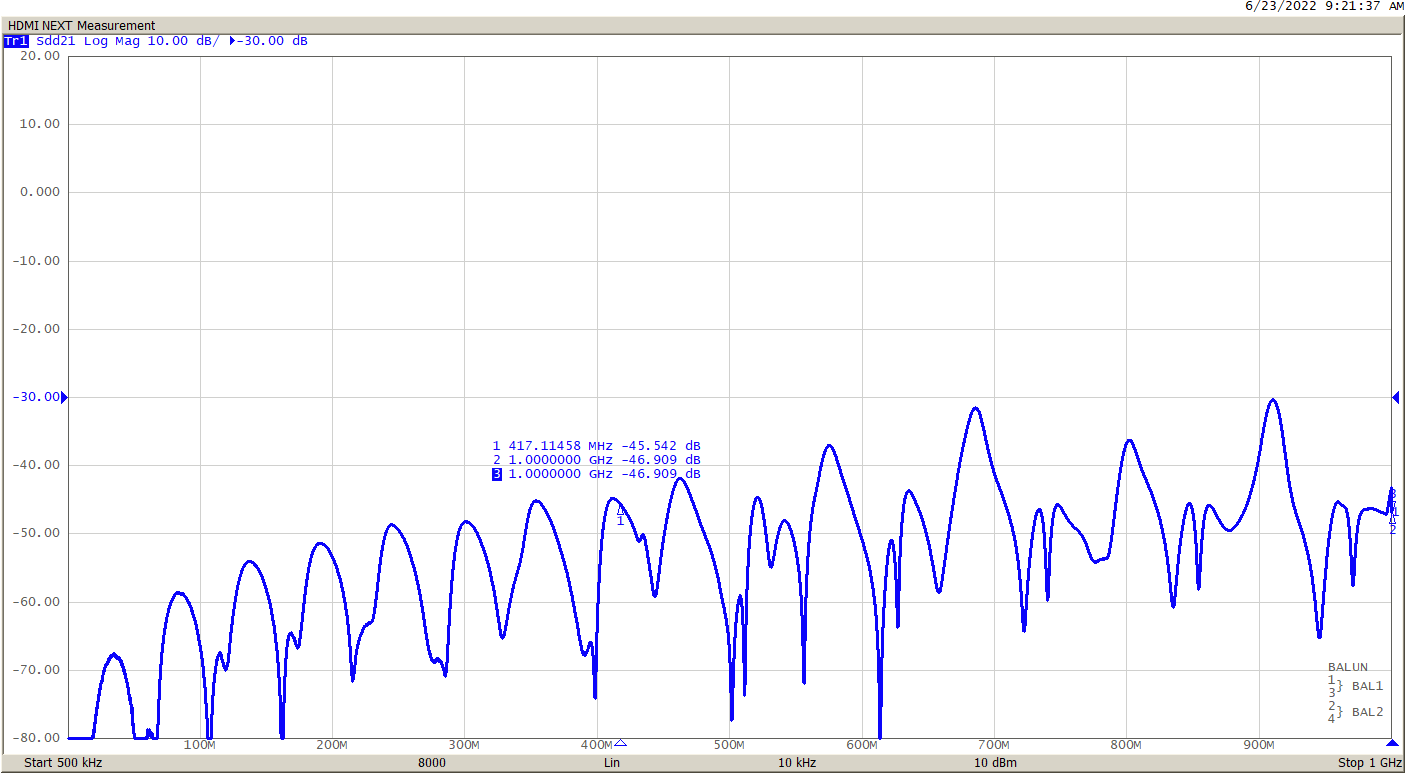
Task: Click the -60.00 y-axis label
Action: (36, 602)
